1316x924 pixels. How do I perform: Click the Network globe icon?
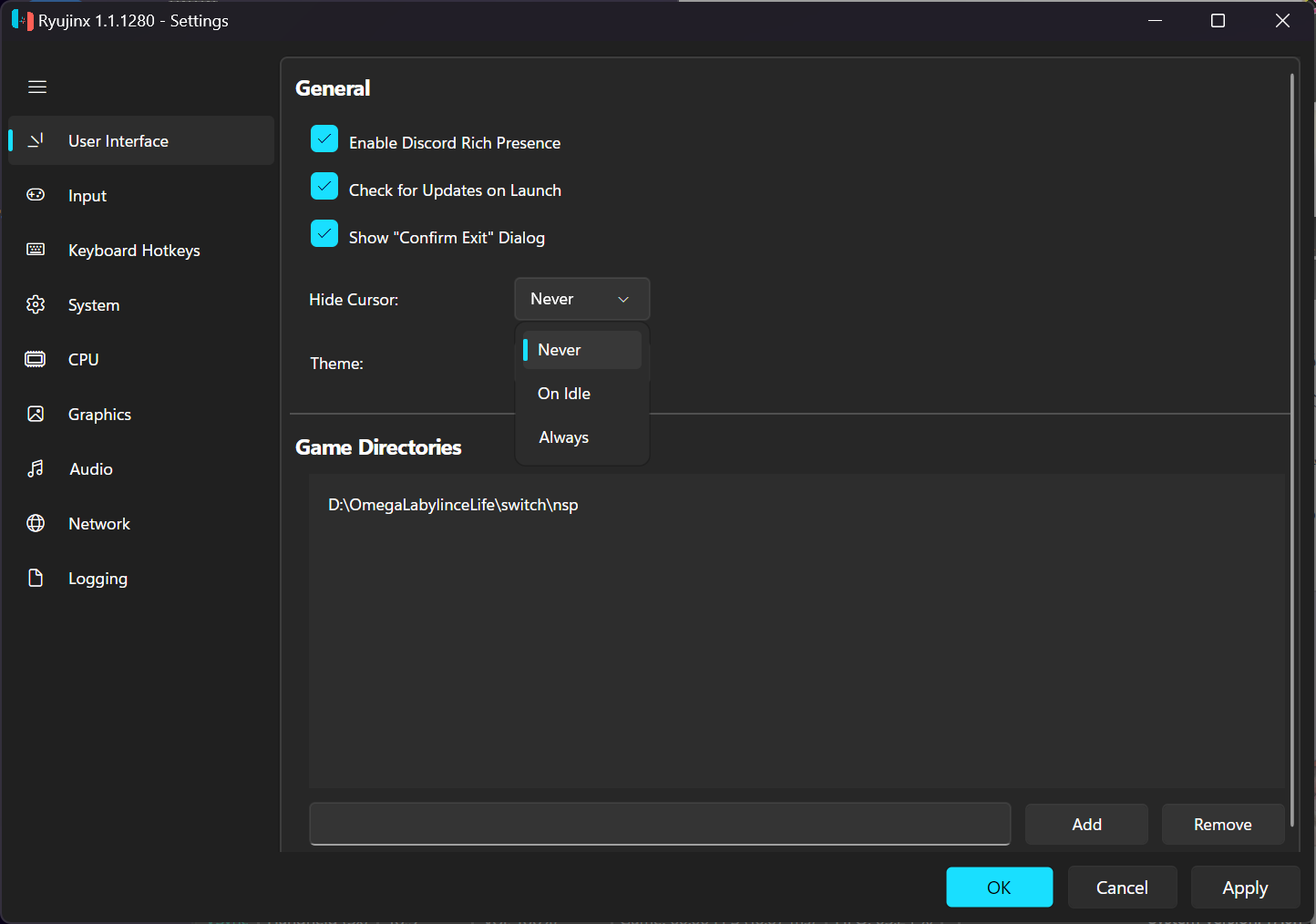[36, 523]
